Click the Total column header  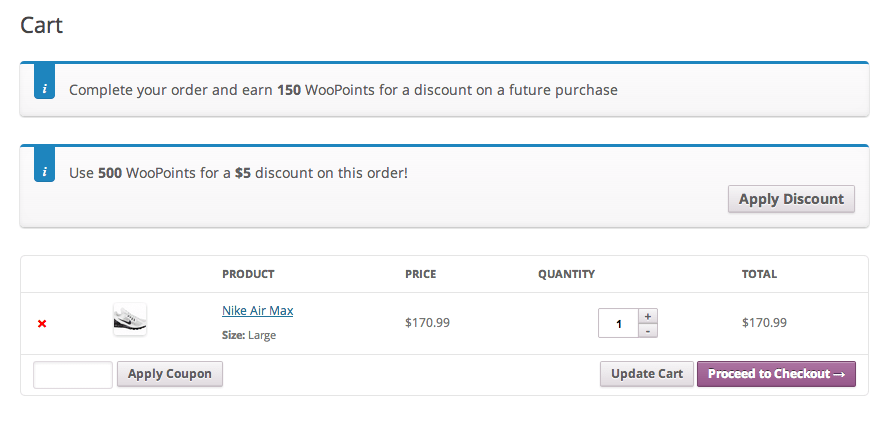(x=759, y=274)
